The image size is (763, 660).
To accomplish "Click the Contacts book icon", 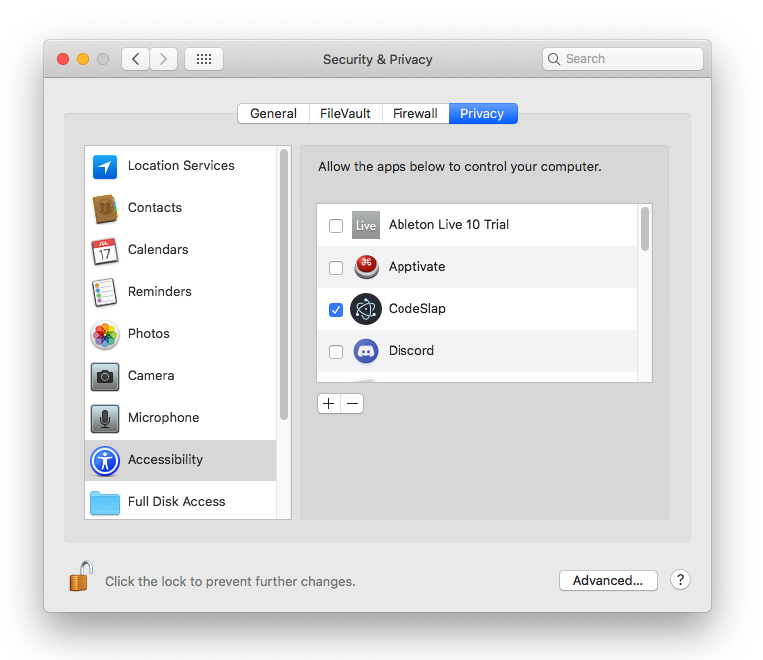I will (105, 209).
